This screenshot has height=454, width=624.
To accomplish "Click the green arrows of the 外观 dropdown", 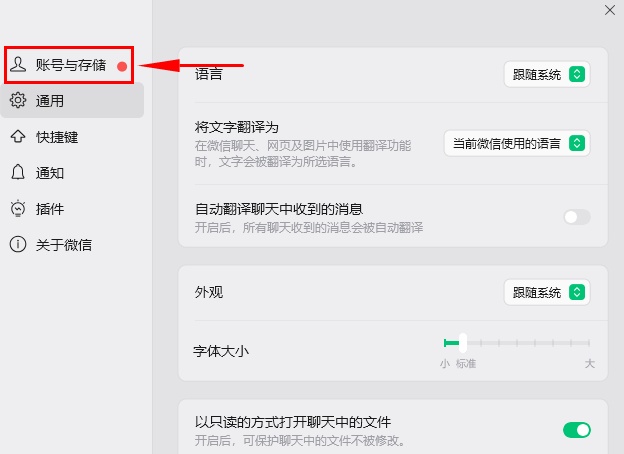I will (577, 292).
